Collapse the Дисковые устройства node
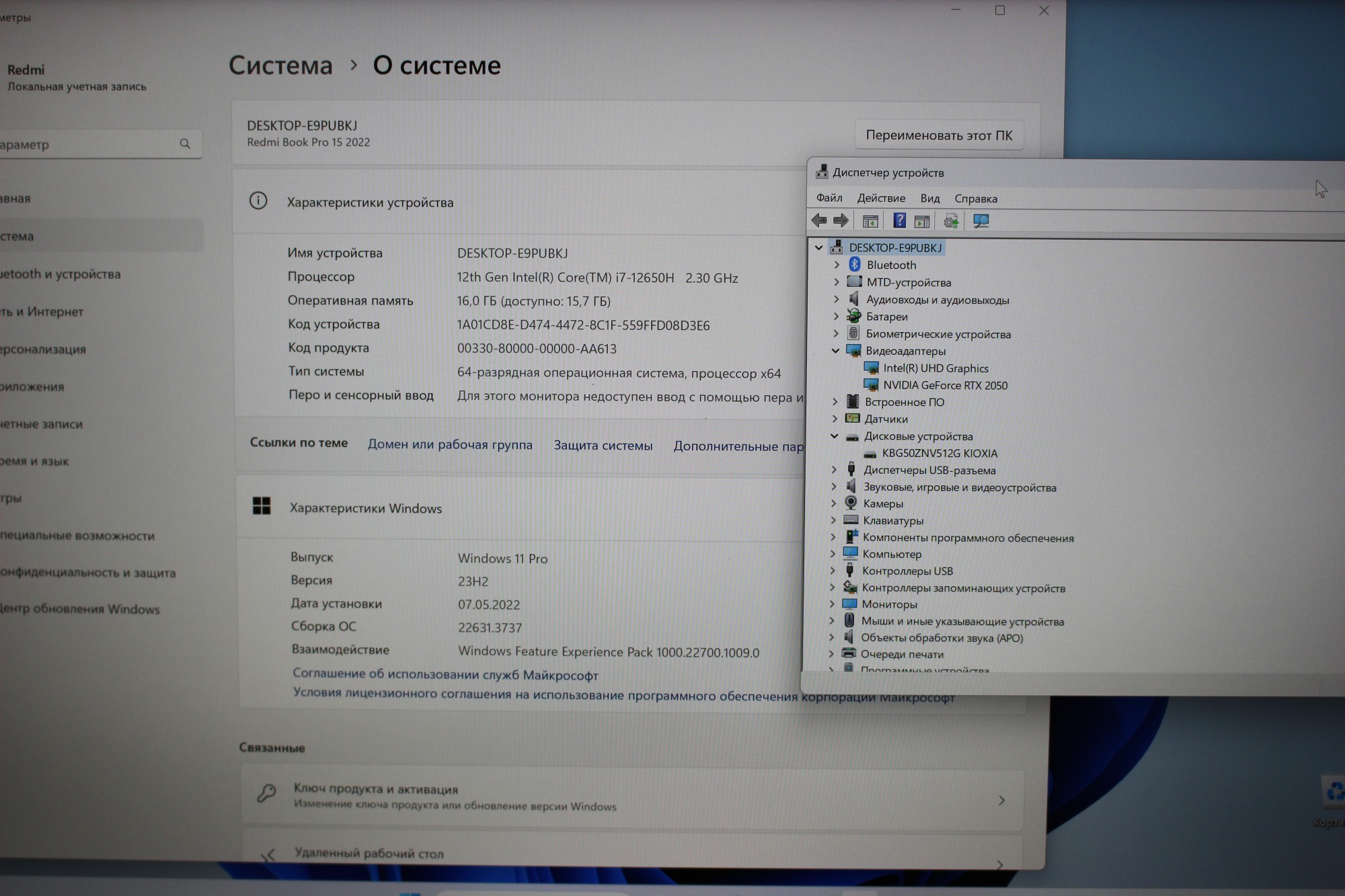Image resolution: width=1345 pixels, height=896 pixels. coord(835,436)
